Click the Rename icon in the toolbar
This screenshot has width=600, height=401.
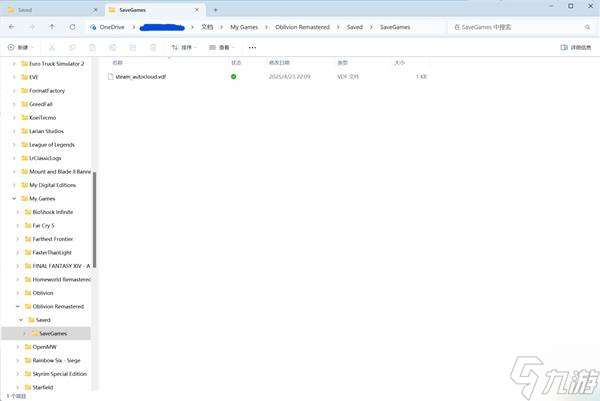click(x=112, y=47)
